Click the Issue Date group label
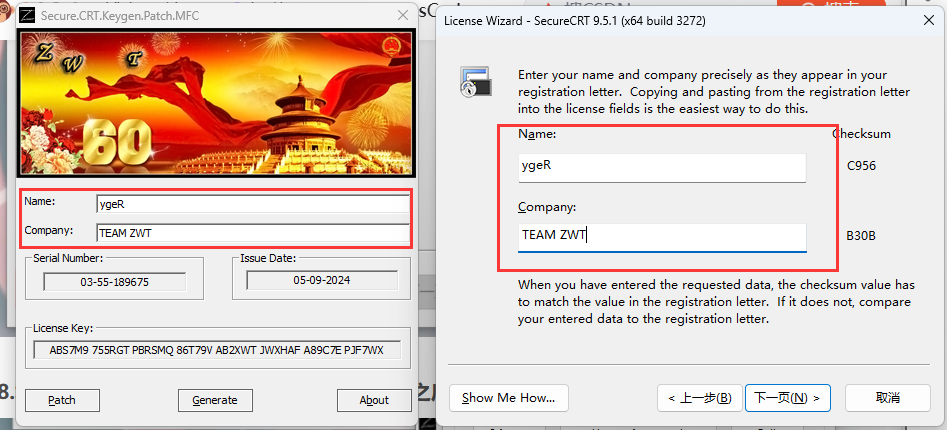This screenshot has height=430, width=947. click(268, 258)
